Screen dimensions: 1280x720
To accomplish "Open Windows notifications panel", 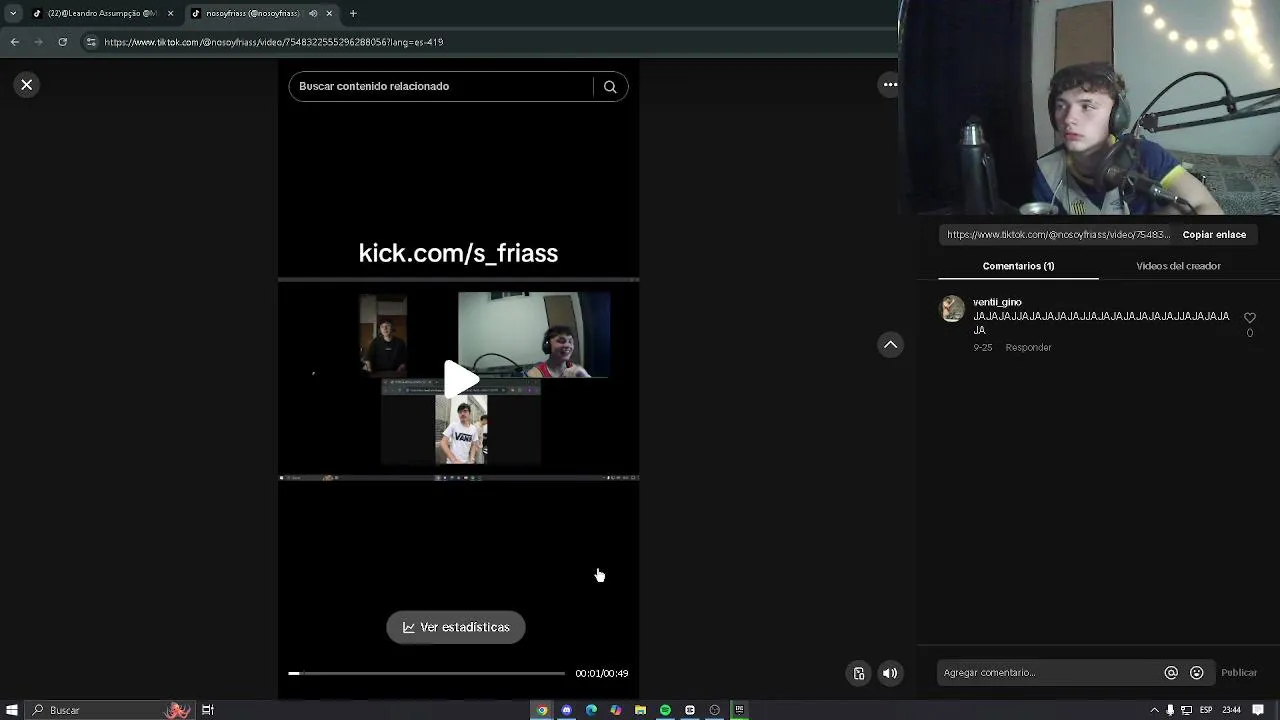I will 1258,710.
